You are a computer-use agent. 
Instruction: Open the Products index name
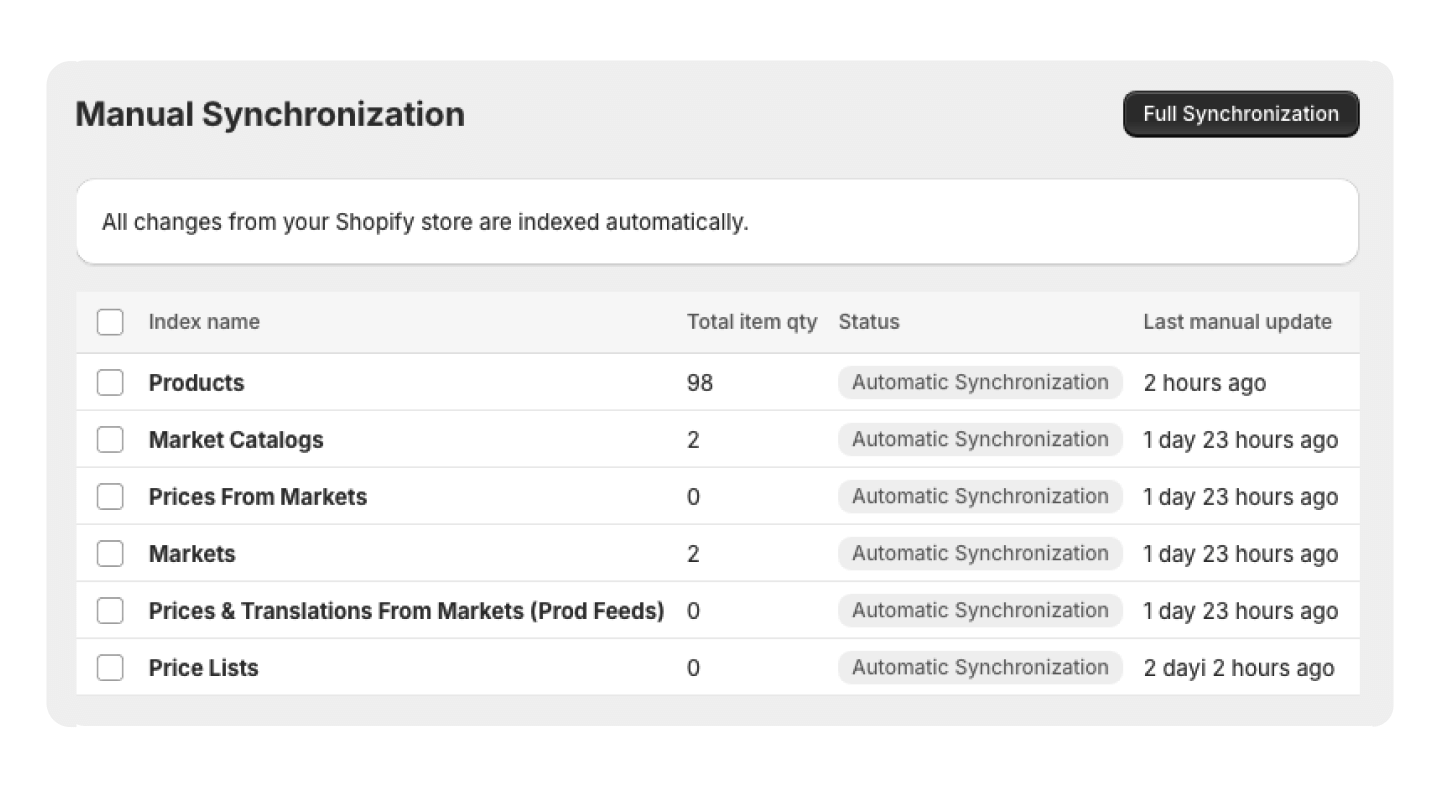(x=196, y=382)
